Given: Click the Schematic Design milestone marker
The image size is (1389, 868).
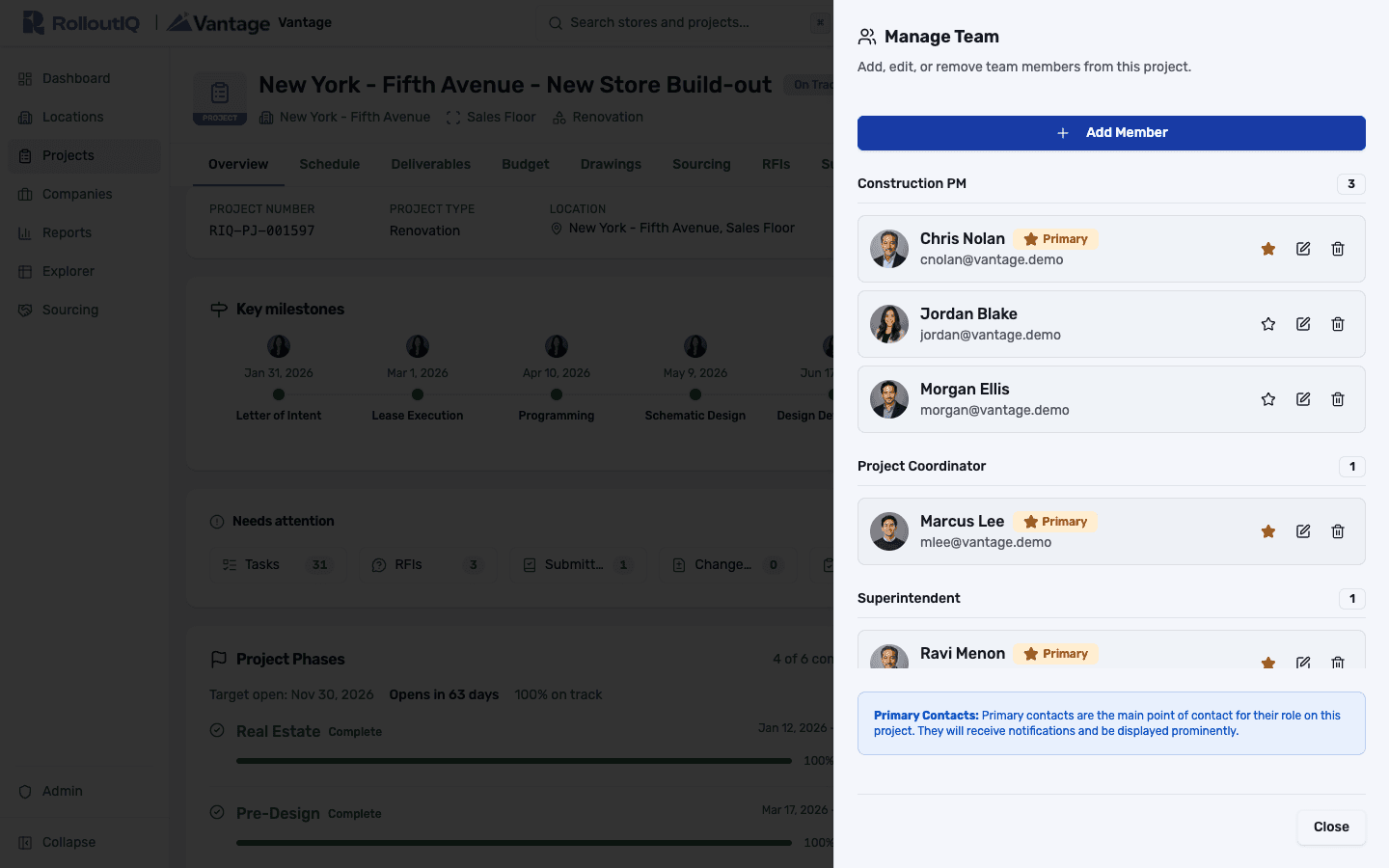Looking at the screenshot, I should pos(695,394).
